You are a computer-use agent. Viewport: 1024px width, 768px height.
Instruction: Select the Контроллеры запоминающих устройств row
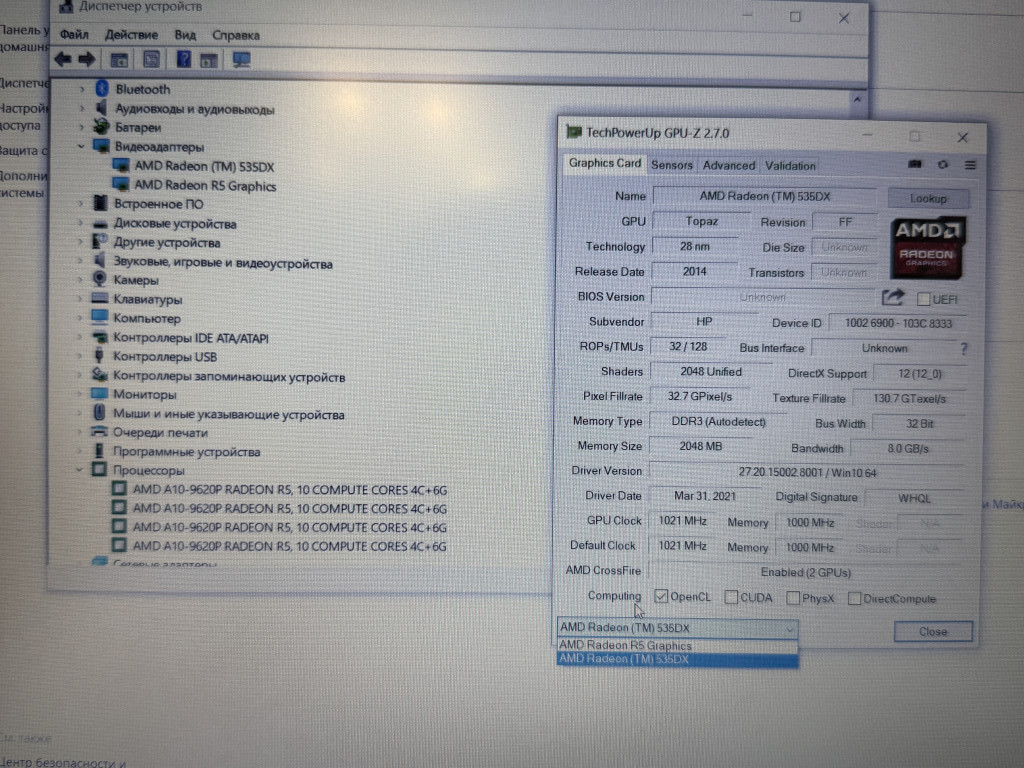(229, 377)
